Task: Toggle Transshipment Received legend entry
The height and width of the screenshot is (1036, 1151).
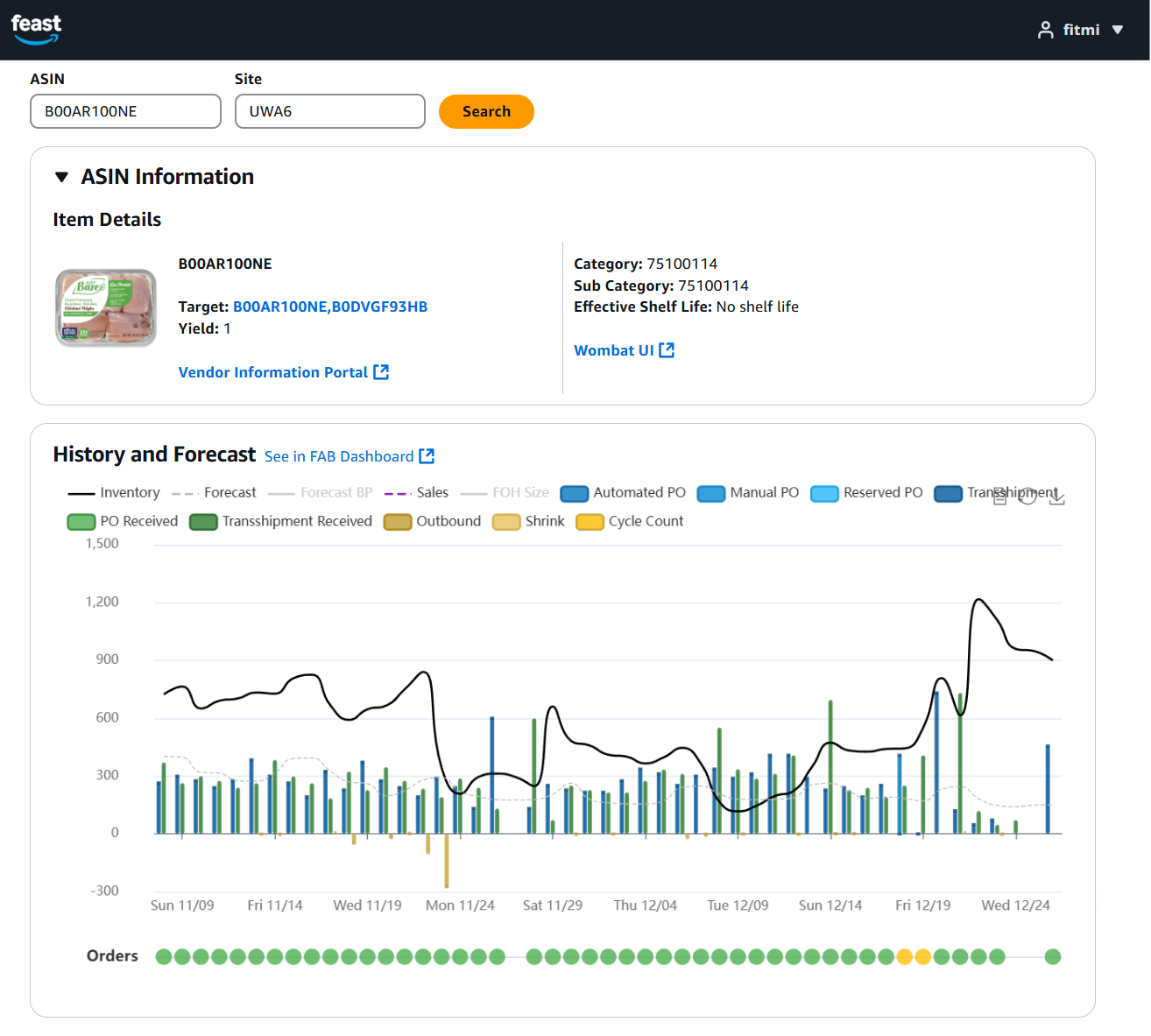Action: pos(281,521)
